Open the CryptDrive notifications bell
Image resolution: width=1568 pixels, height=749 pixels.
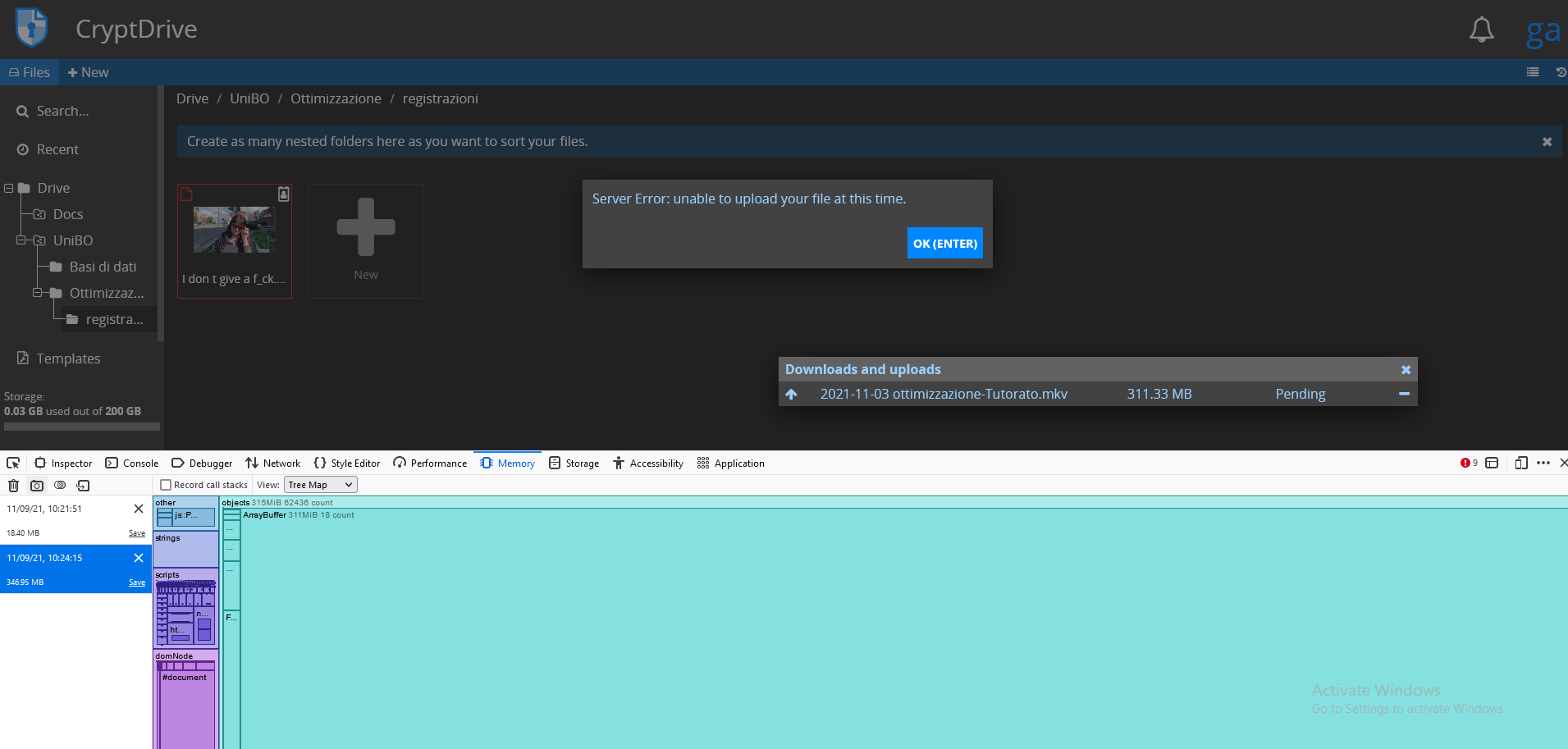click(x=1481, y=29)
